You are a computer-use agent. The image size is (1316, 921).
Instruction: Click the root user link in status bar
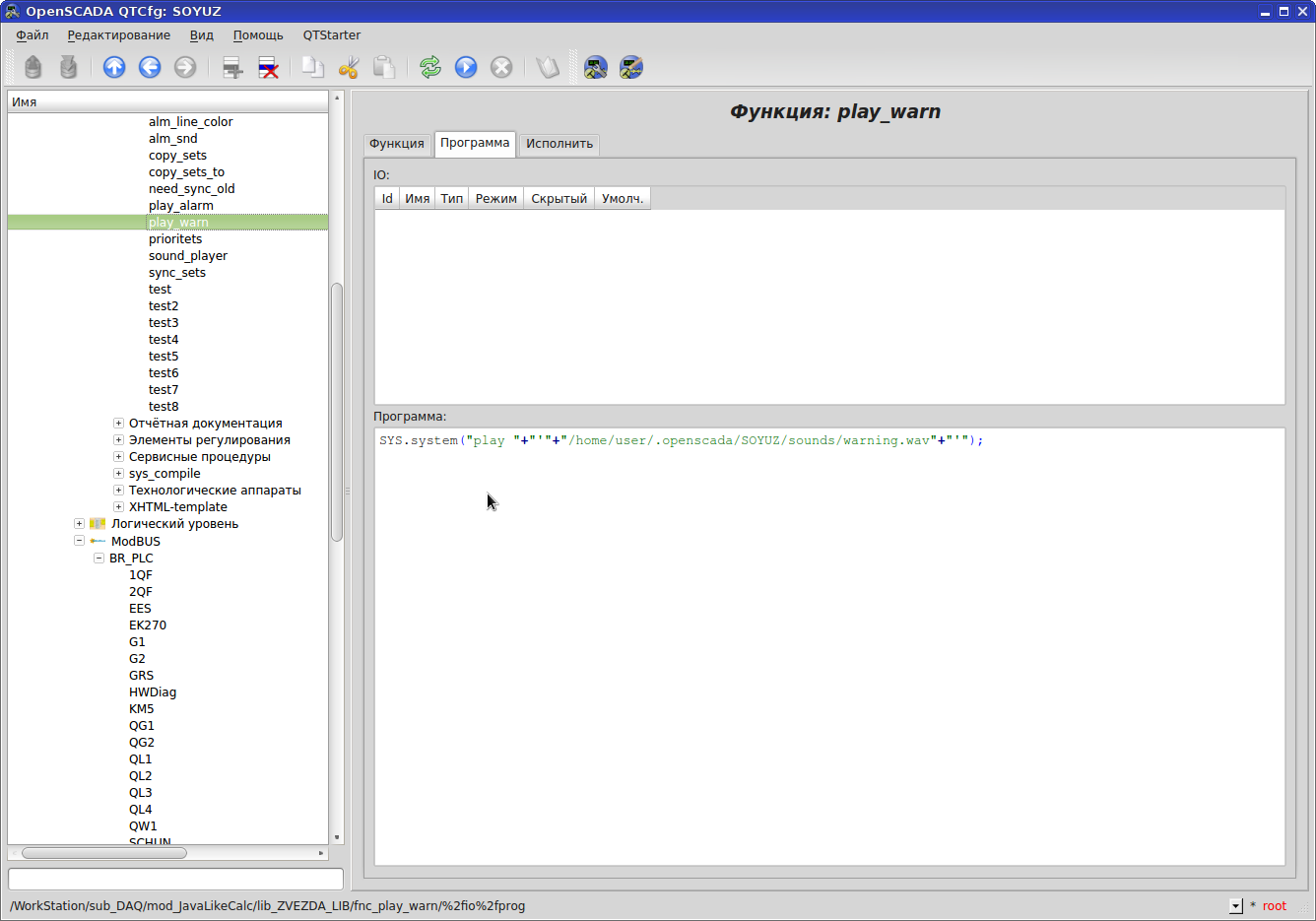[x=1274, y=906]
